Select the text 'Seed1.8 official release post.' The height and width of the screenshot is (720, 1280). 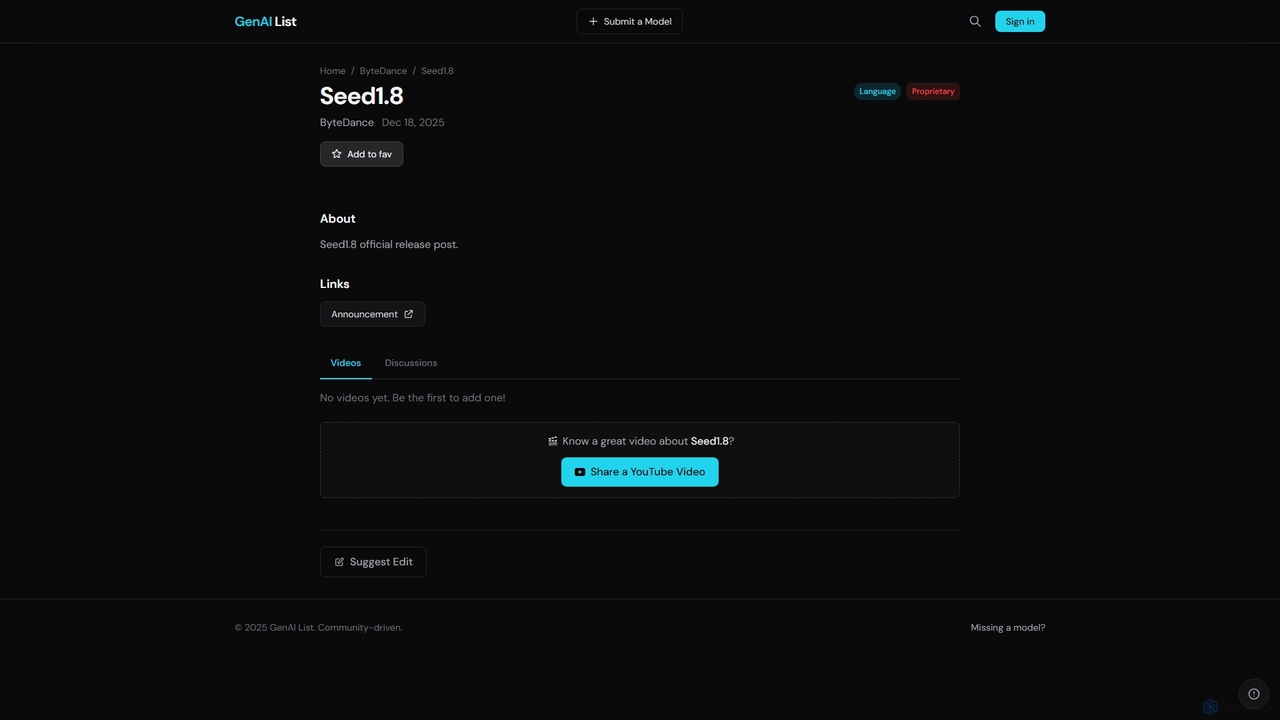tap(389, 244)
